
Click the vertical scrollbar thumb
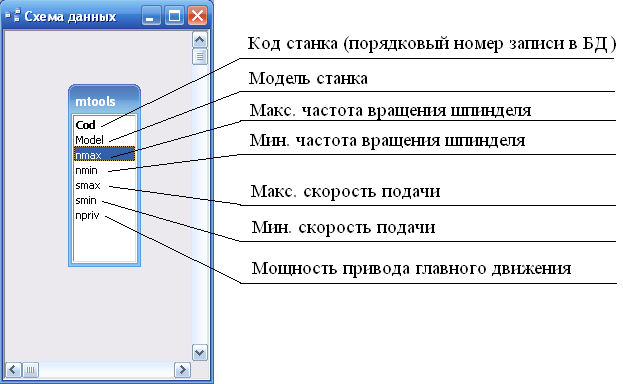[199, 56]
